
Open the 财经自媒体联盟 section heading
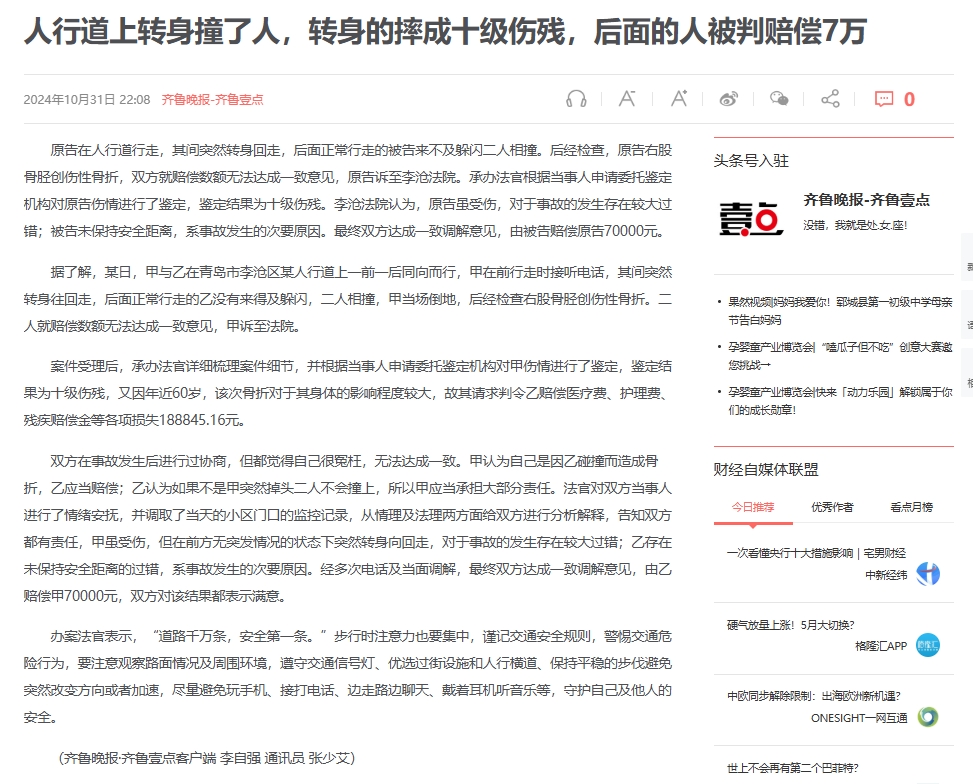766,469
